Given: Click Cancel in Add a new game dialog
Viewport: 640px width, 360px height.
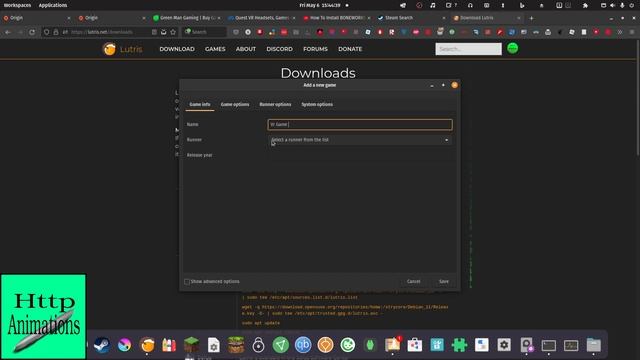Looking at the screenshot, I should [x=413, y=282].
